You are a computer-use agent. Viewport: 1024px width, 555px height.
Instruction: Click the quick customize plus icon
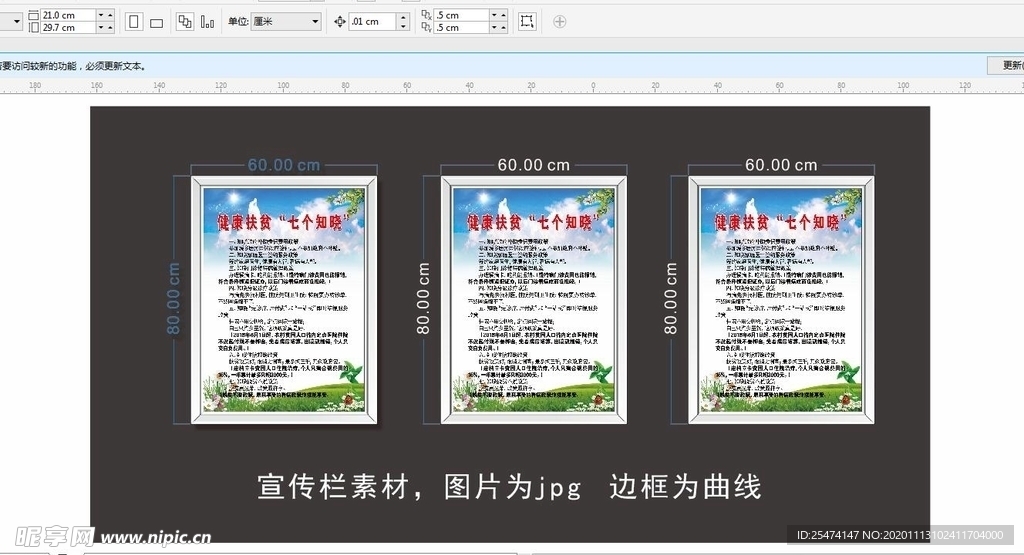coord(559,21)
